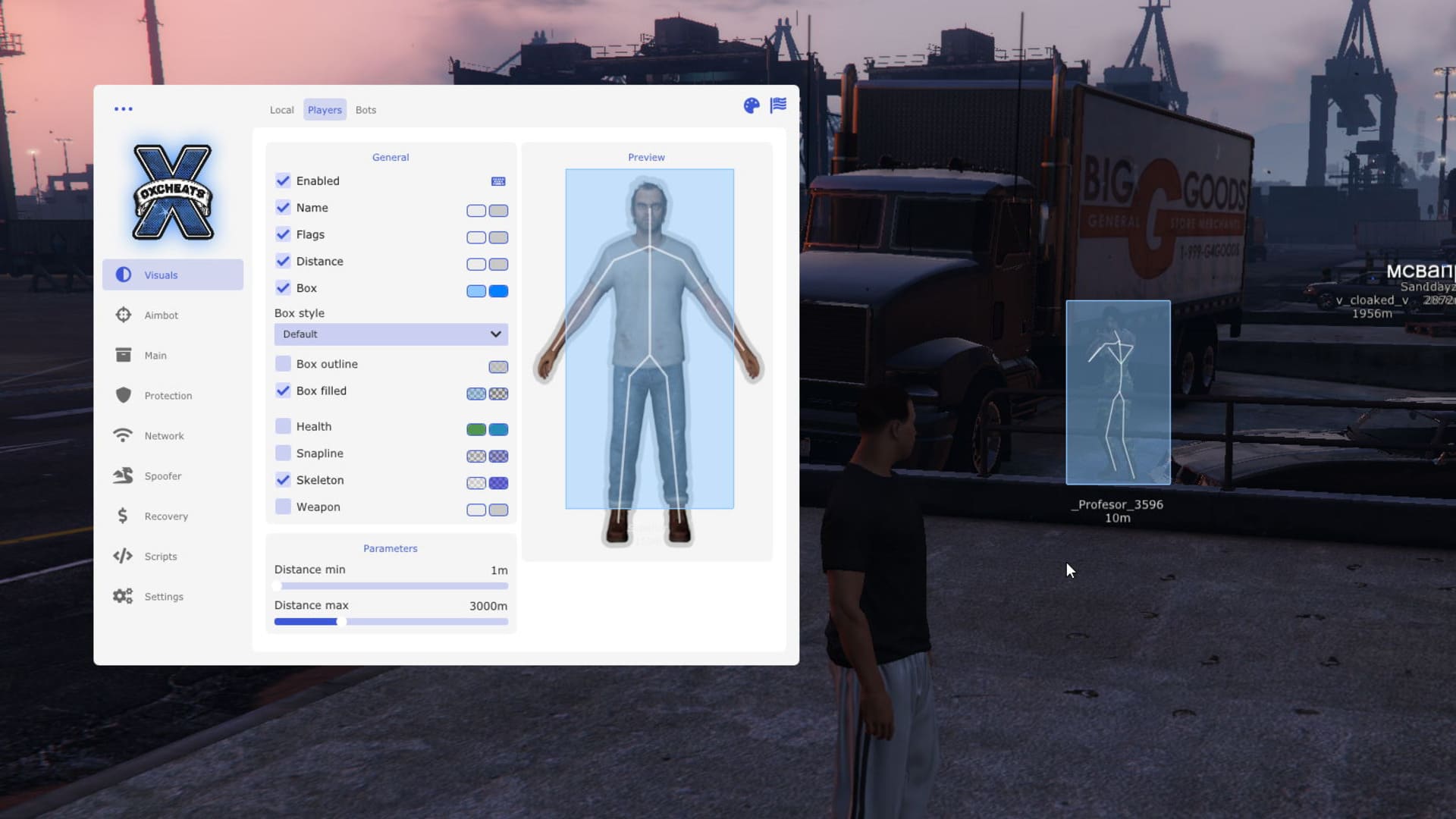Enable the Snapline checkbox
The image size is (1456, 819).
tap(283, 453)
